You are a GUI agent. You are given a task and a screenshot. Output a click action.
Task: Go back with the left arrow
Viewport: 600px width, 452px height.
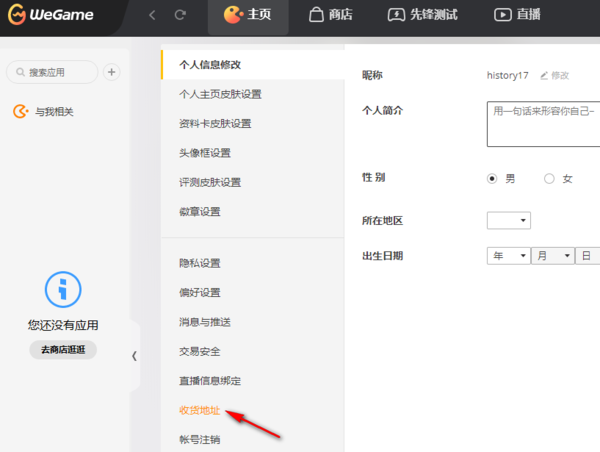tap(152, 15)
